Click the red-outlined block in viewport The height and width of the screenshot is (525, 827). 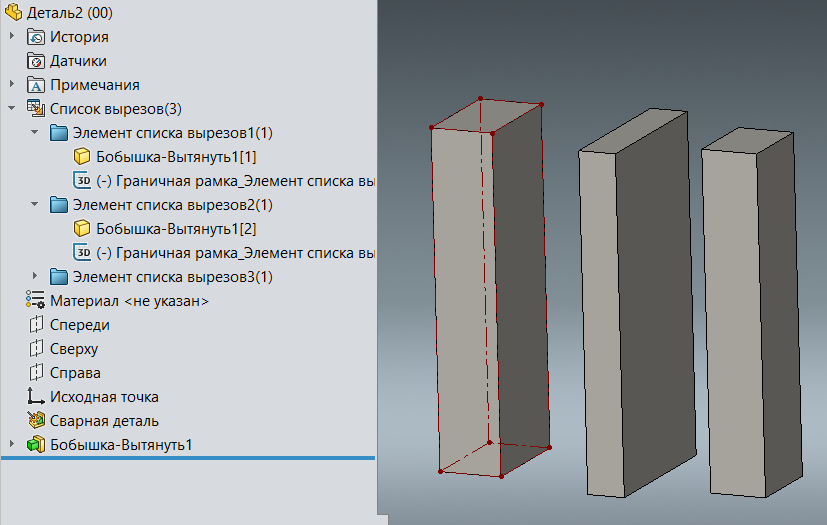coord(491,288)
